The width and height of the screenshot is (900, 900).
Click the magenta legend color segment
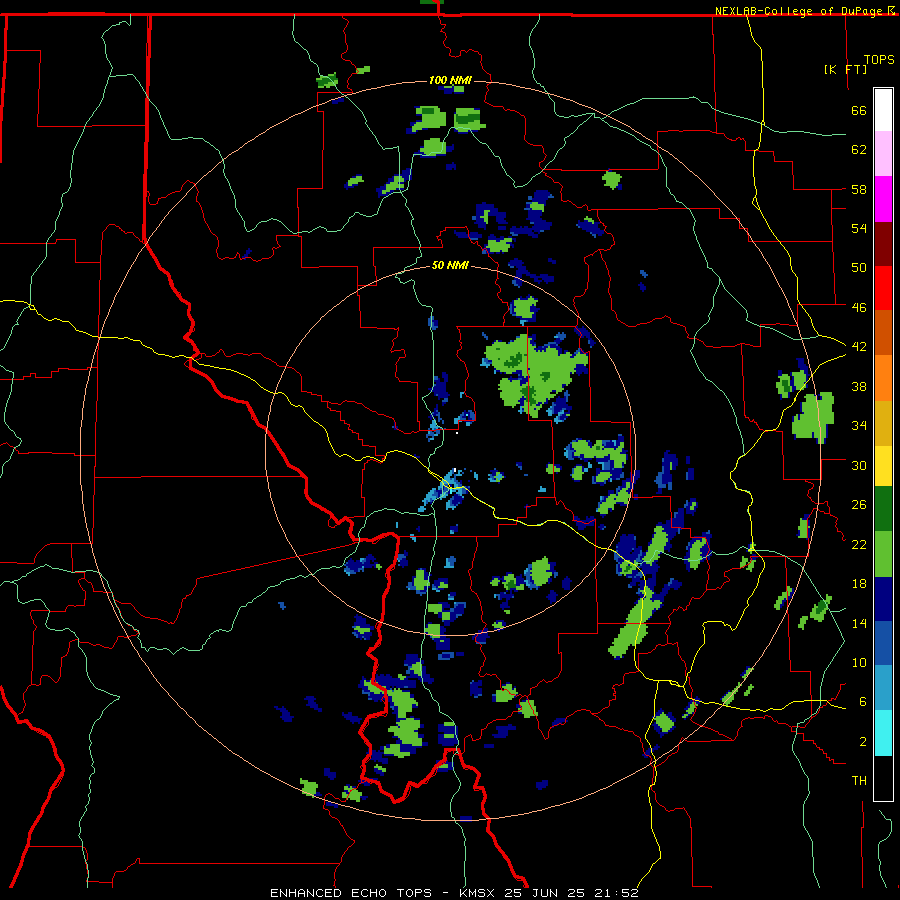(883, 199)
